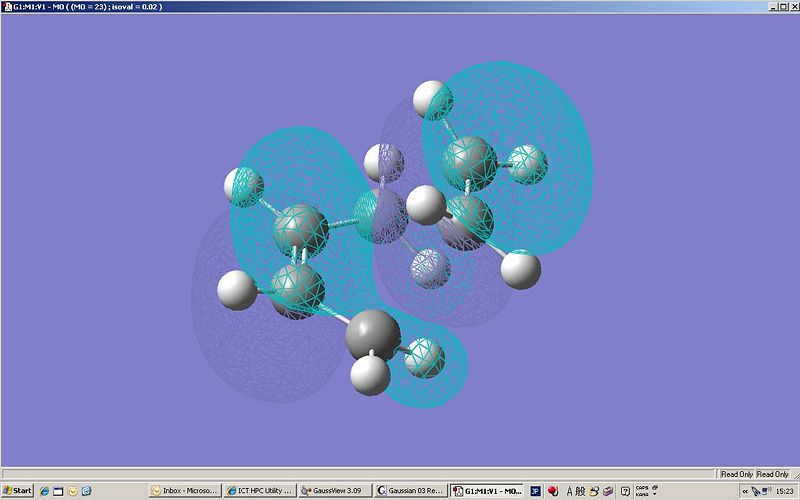Close the G1:M1:V1 molecule window
This screenshot has height=500, width=800.
coord(793,7)
